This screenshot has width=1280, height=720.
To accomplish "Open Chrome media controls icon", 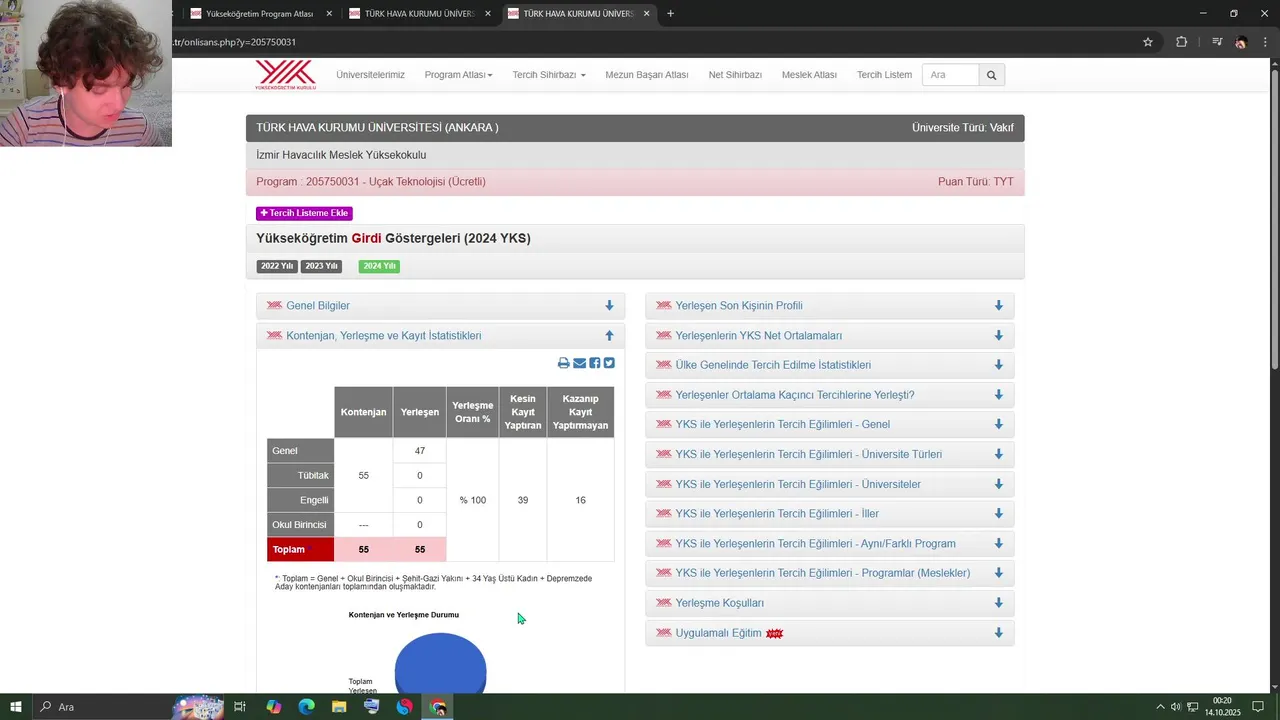I will tap(1216, 42).
